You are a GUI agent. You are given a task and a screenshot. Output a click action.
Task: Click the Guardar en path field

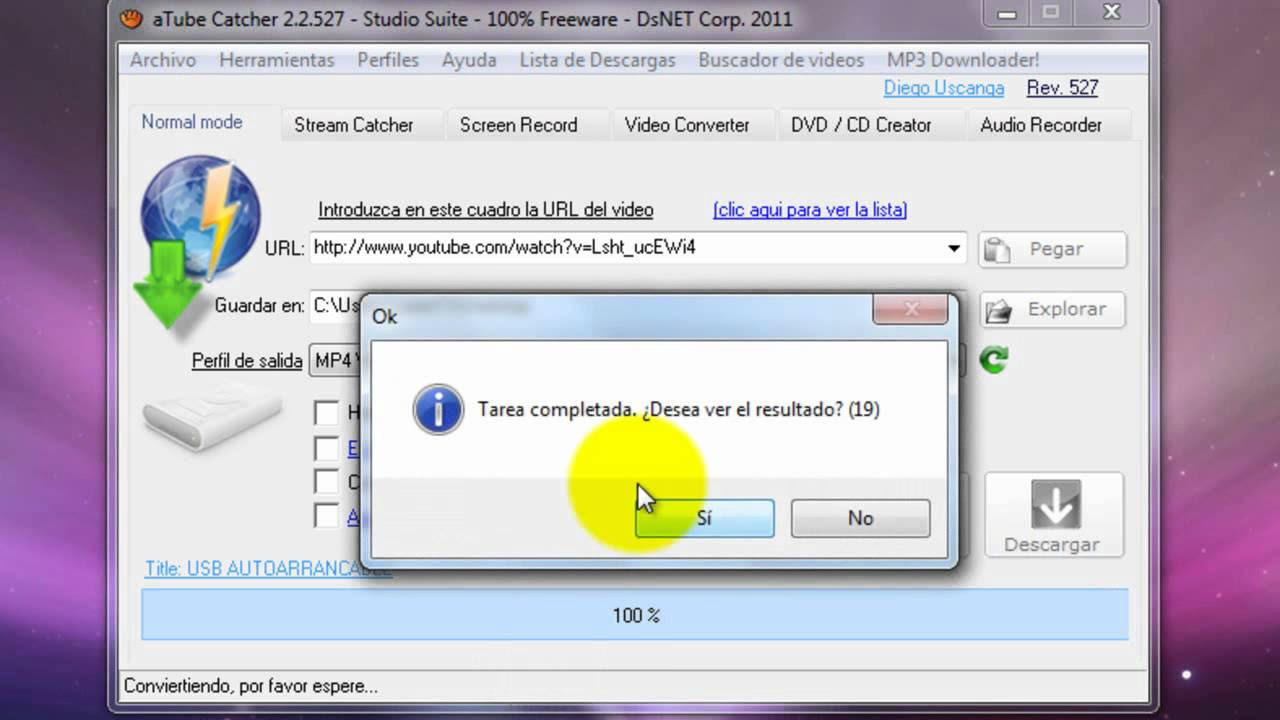(x=336, y=306)
